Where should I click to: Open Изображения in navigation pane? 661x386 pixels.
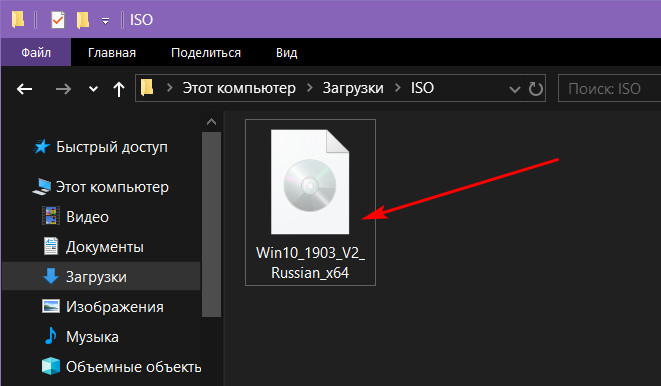(x=115, y=307)
